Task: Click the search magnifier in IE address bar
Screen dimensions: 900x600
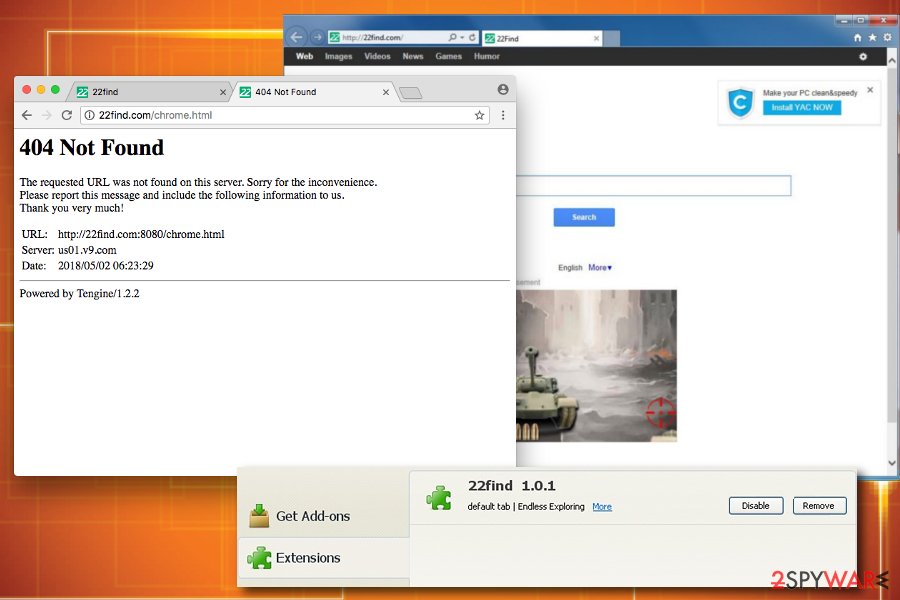Action: 452,37
